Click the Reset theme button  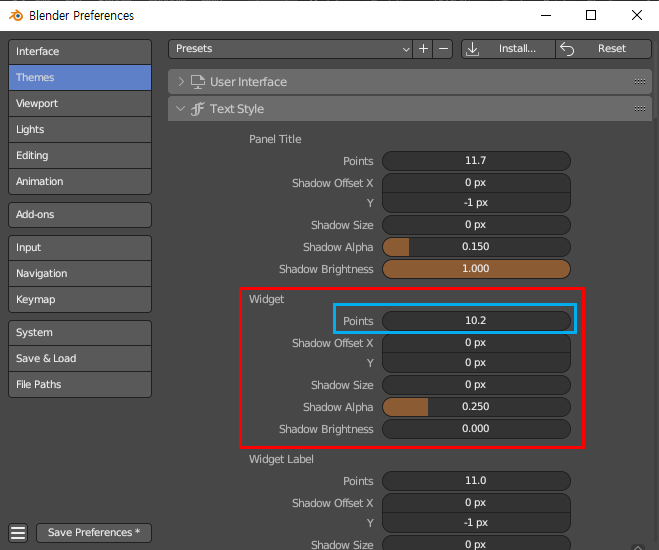click(604, 49)
